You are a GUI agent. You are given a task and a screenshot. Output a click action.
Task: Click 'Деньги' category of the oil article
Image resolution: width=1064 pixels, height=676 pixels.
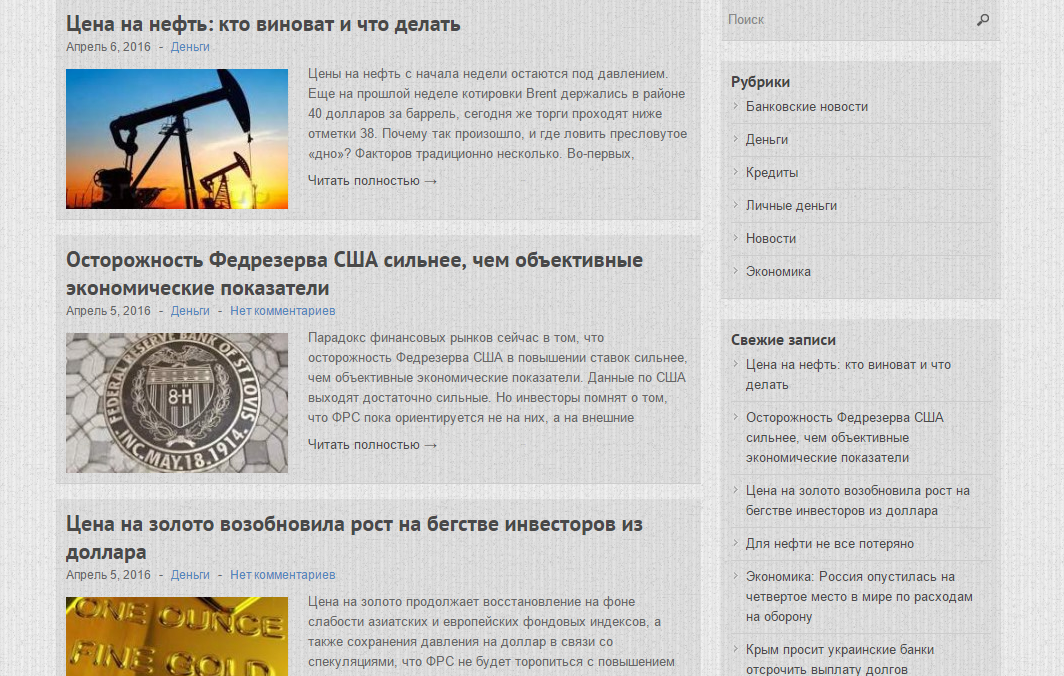click(x=190, y=47)
